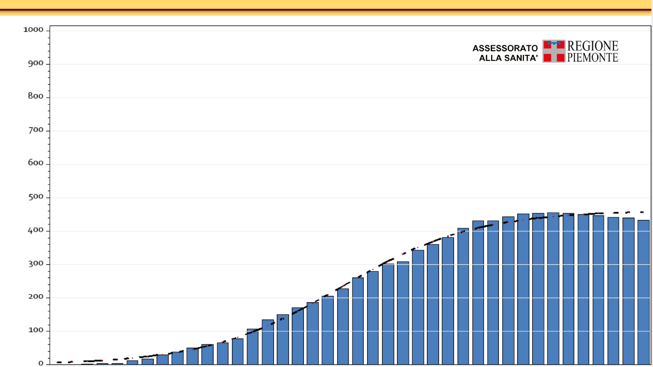The height and width of the screenshot is (367, 653).
Task: Select the "0" y-axis label
Action: (x=41, y=363)
